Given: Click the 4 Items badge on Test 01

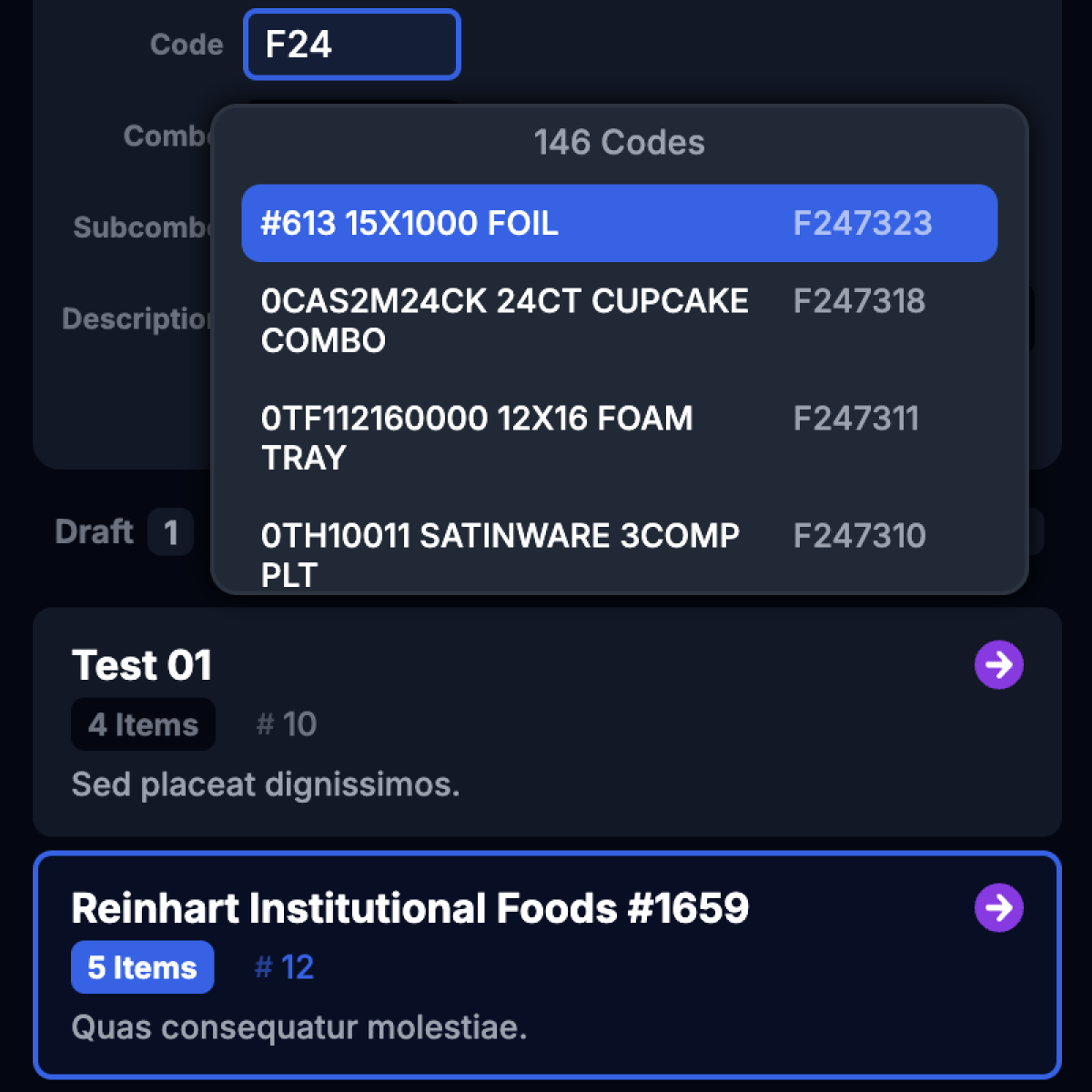Looking at the screenshot, I should (143, 725).
